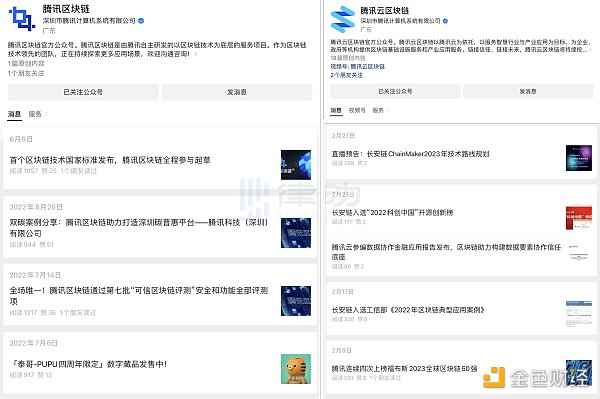Click 1篇原创内容 on 腾讯区块链 page

(26, 64)
